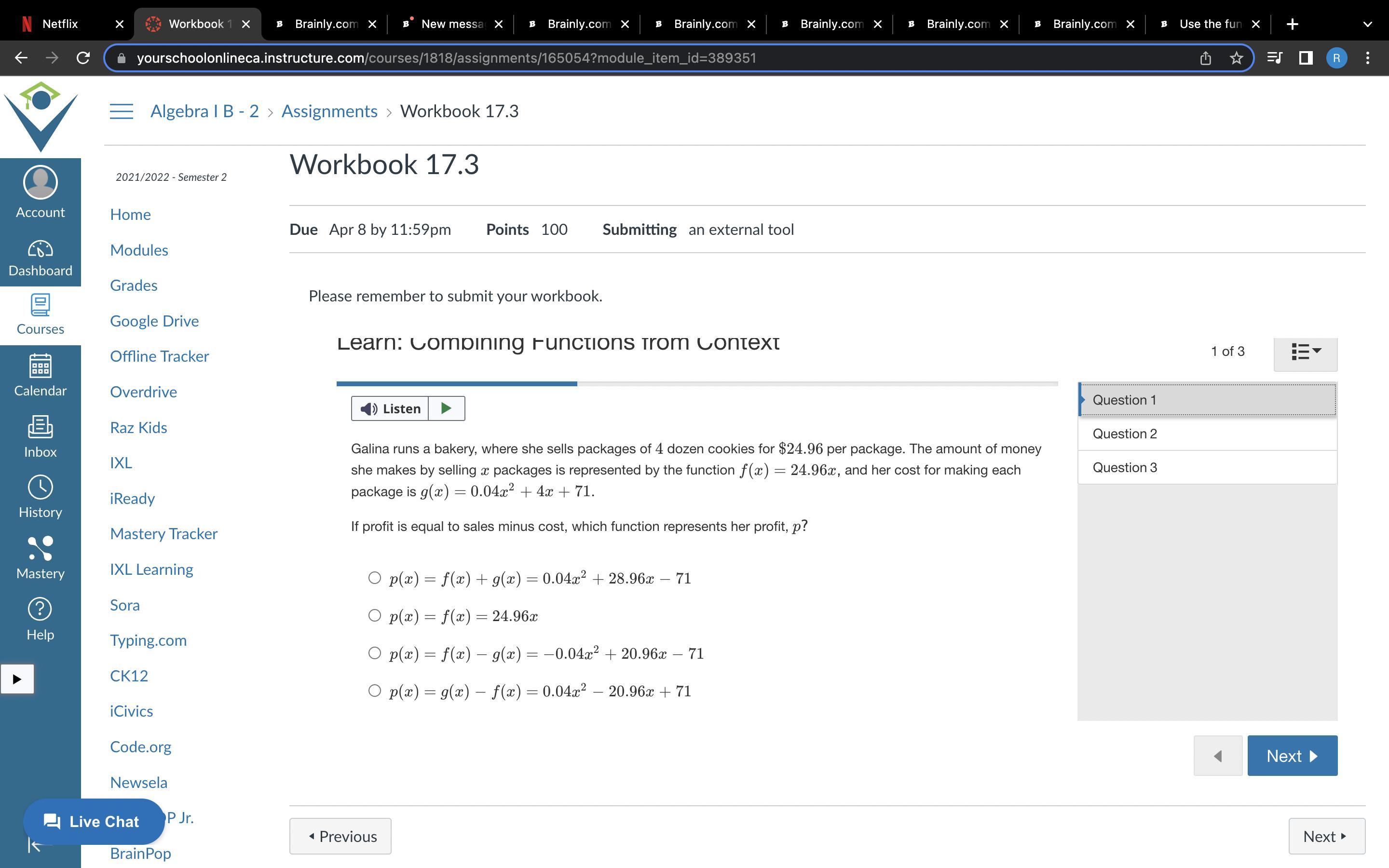Select the f(x) − g(x) answer option

click(x=374, y=653)
